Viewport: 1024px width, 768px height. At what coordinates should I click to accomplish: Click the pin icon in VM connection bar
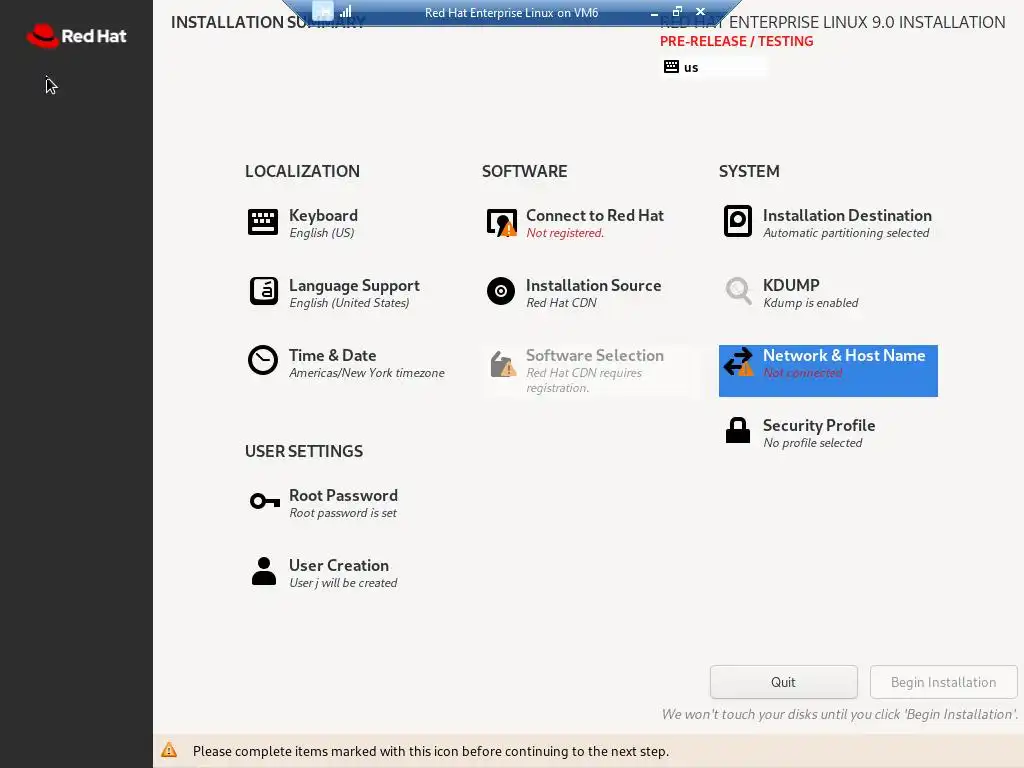click(x=323, y=11)
